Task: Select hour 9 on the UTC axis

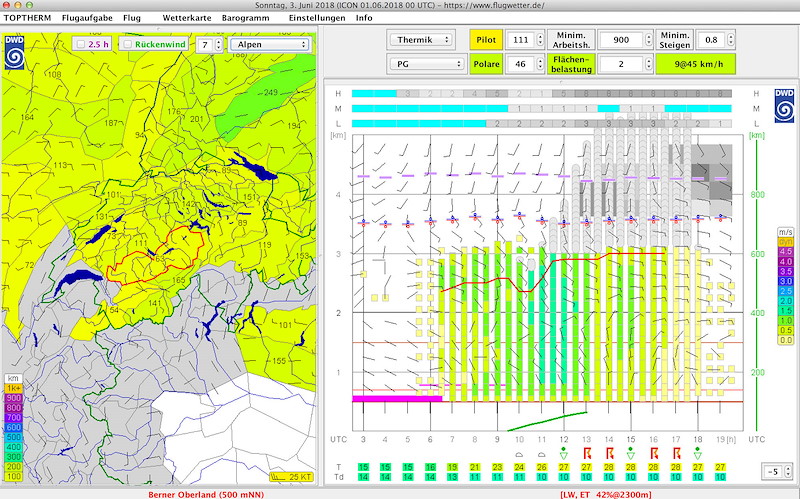Action: point(497,439)
